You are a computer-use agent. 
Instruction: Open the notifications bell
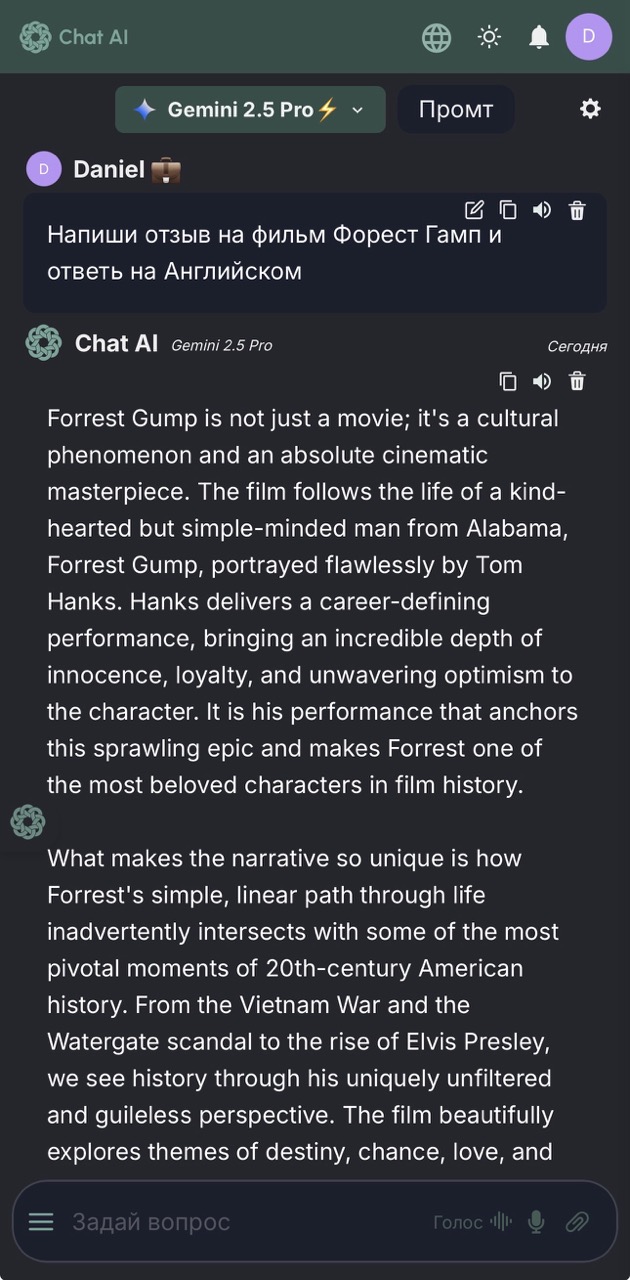coord(539,37)
